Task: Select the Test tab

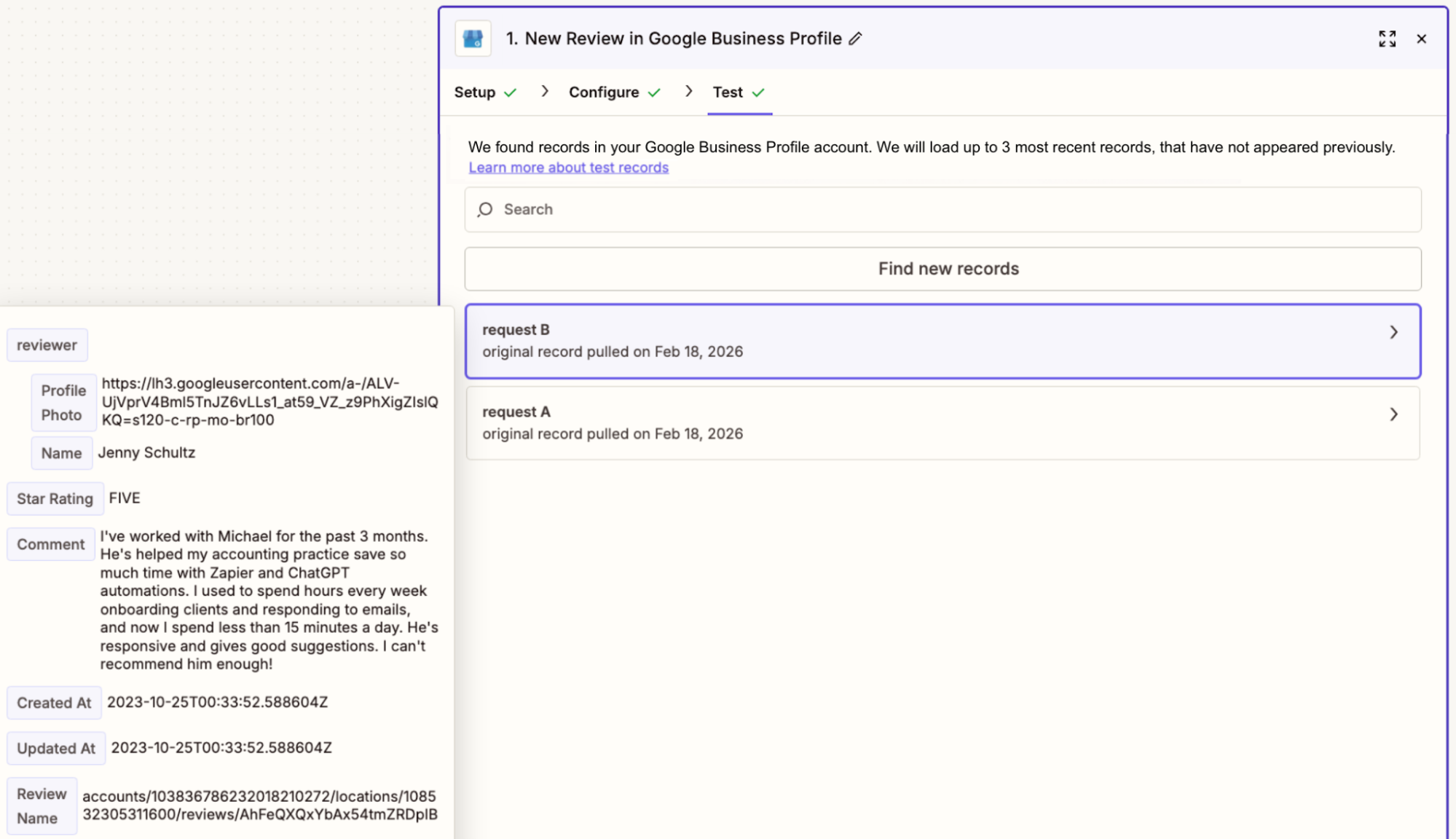Action: tap(728, 92)
